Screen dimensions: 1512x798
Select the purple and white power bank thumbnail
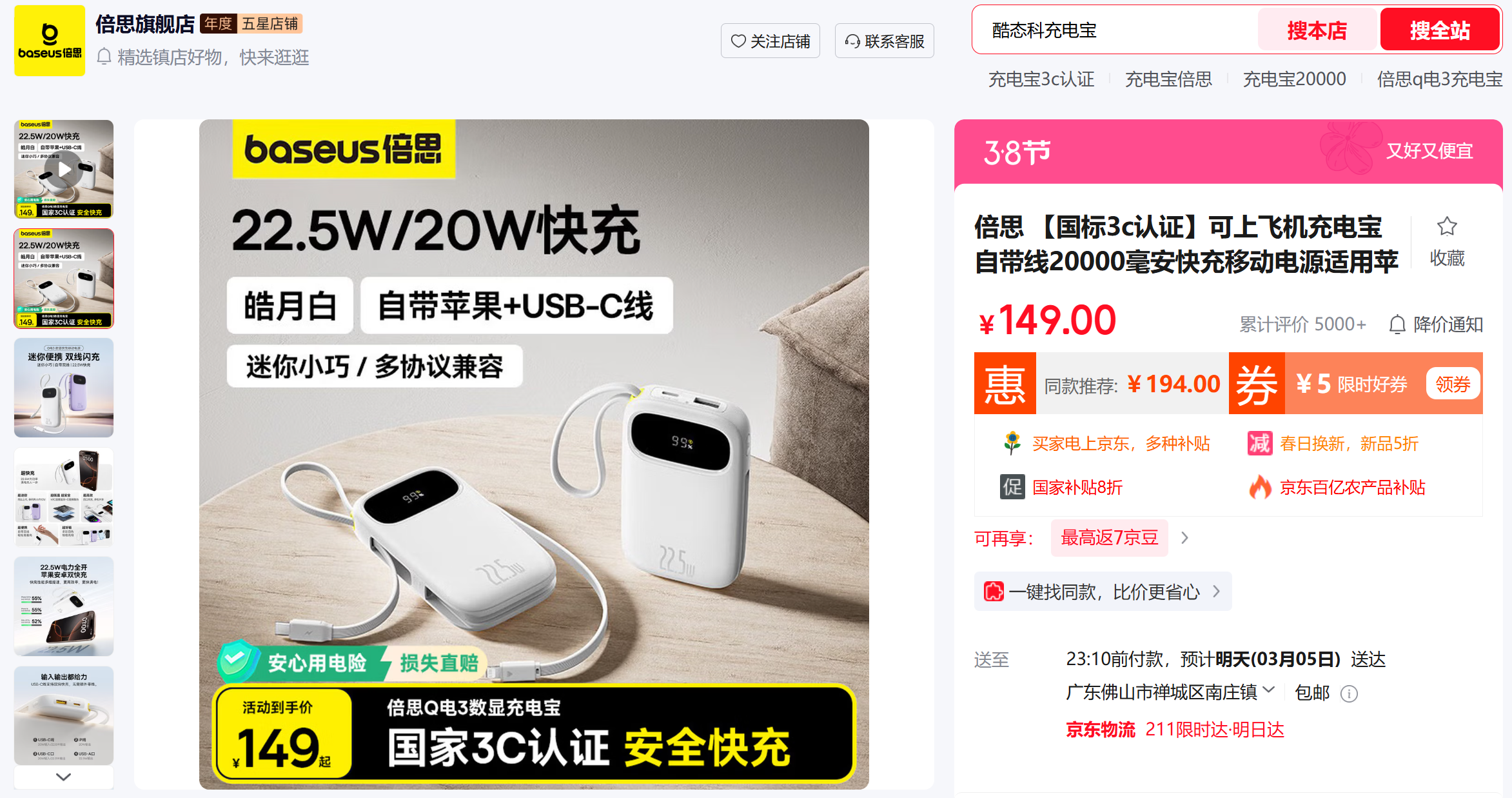[x=64, y=388]
